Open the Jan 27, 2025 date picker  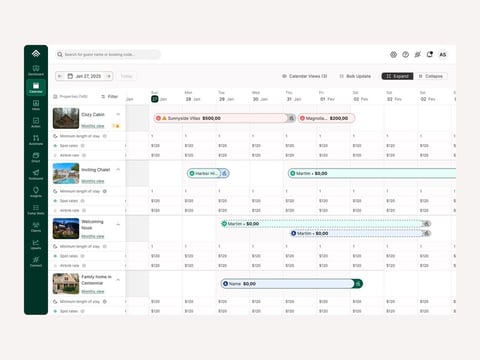click(84, 76)
